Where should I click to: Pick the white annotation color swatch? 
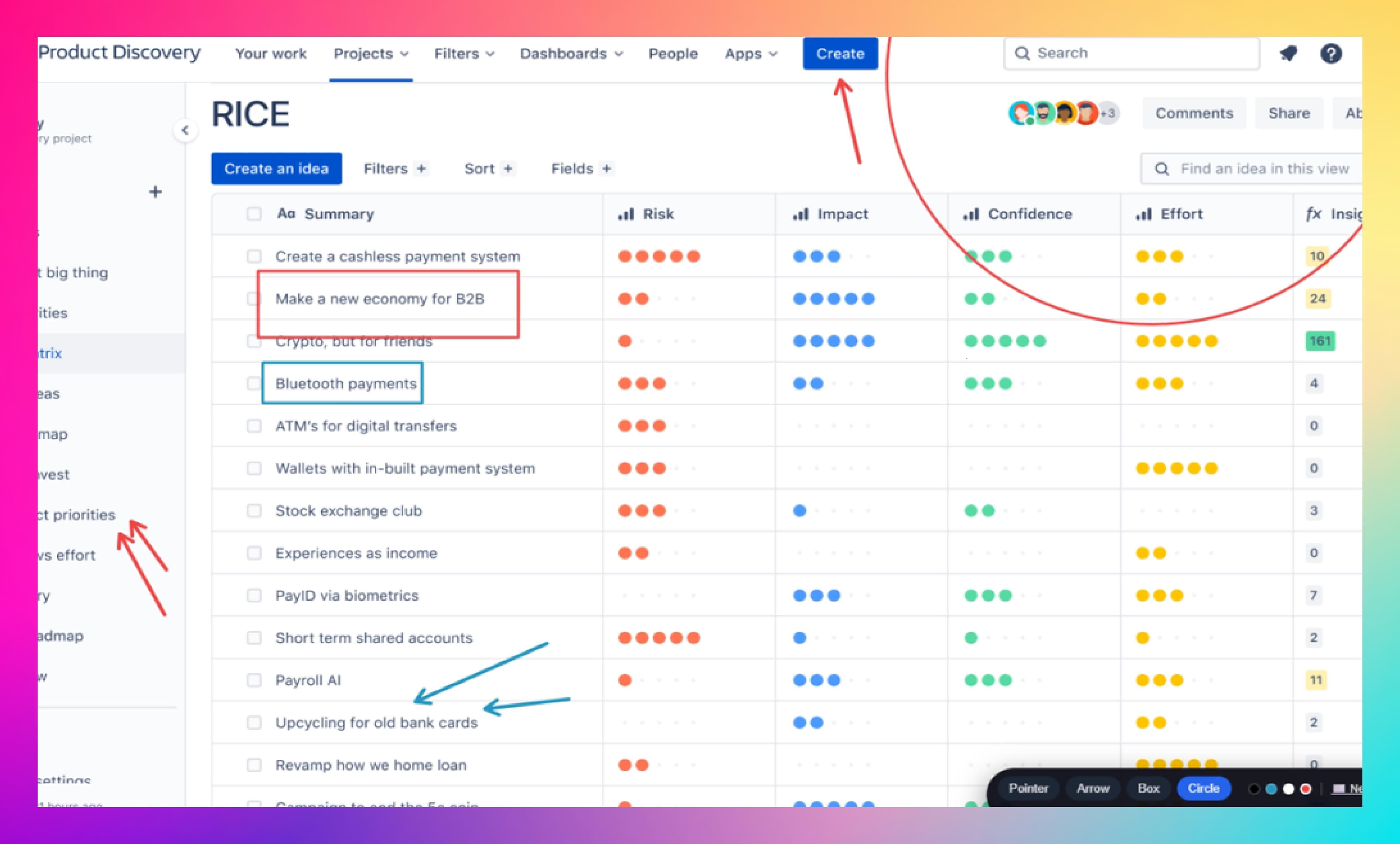1289,789
